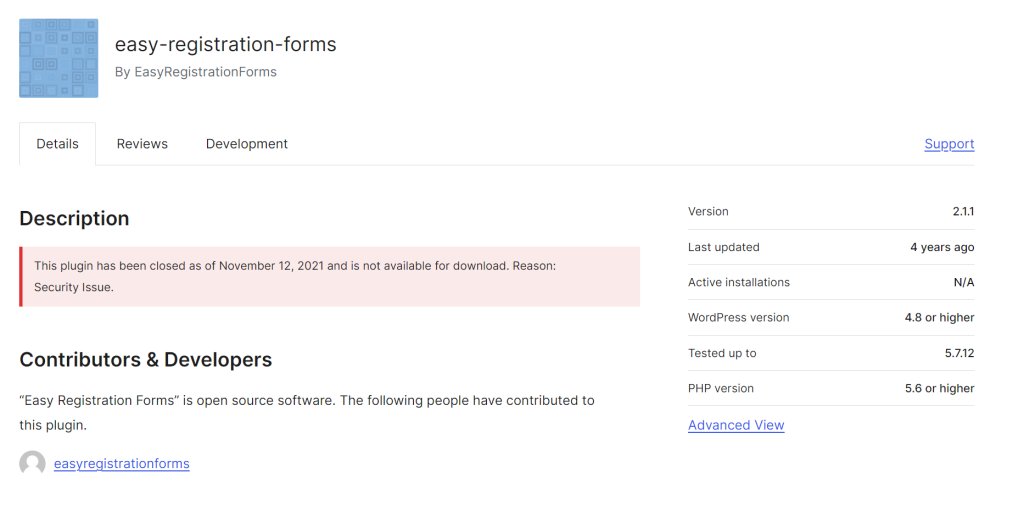Click the Last updated row

pyautogui.click(x=830, y=247)
